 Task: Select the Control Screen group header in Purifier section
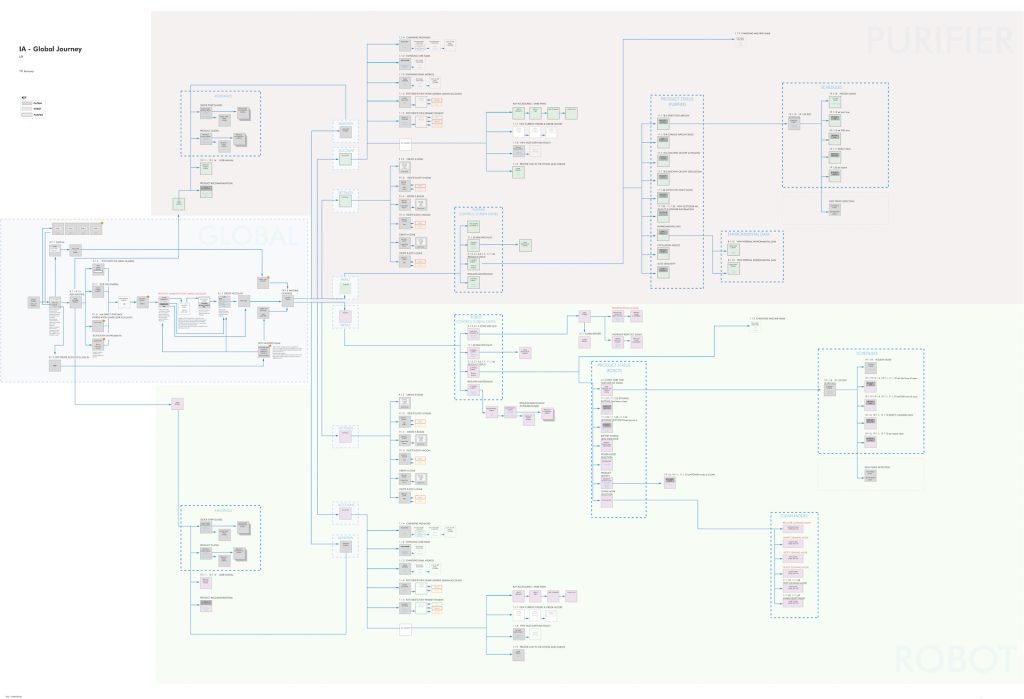tap(478, 213)
